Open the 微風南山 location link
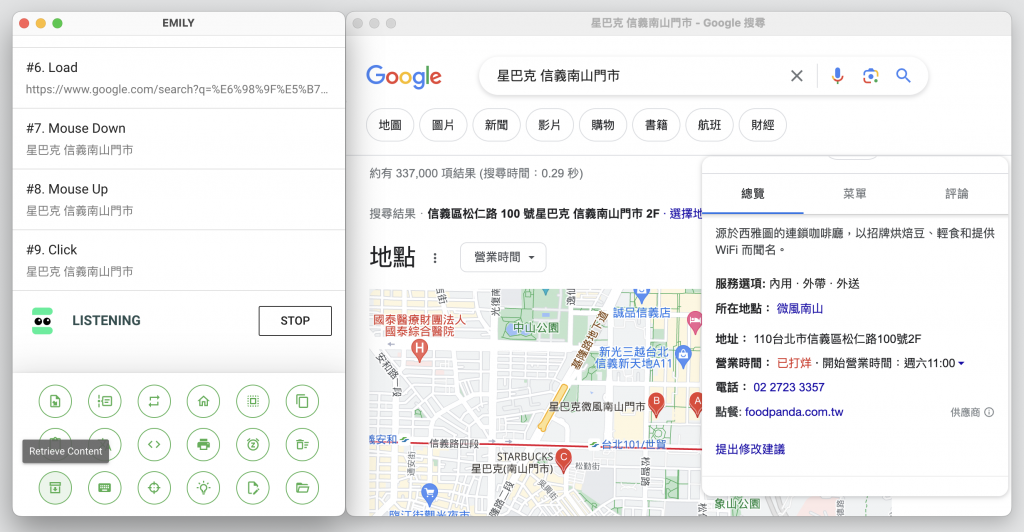Viewport: 1024px width, 532px height. (799, 309)
